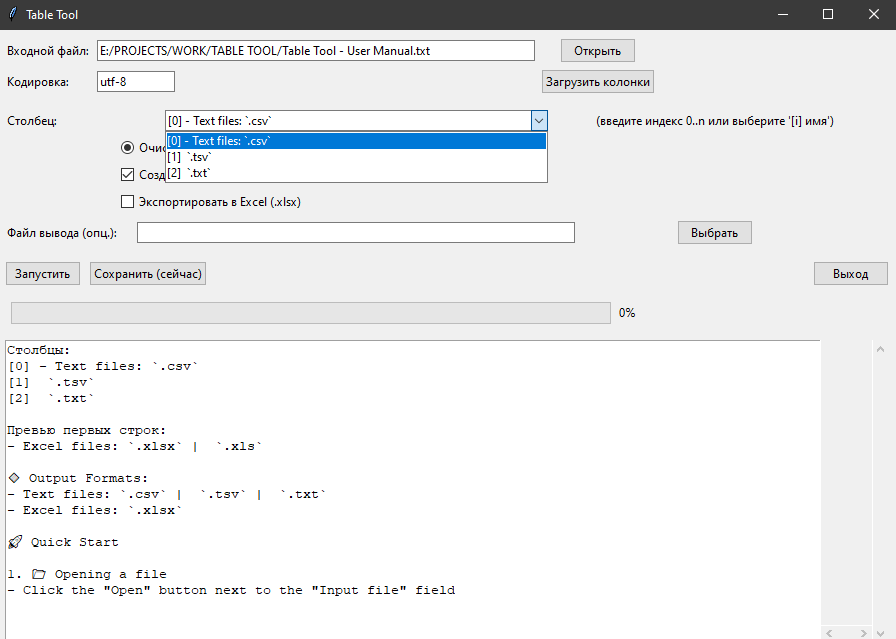Choose the [1] `.tsv` column option

click(190, 157)
